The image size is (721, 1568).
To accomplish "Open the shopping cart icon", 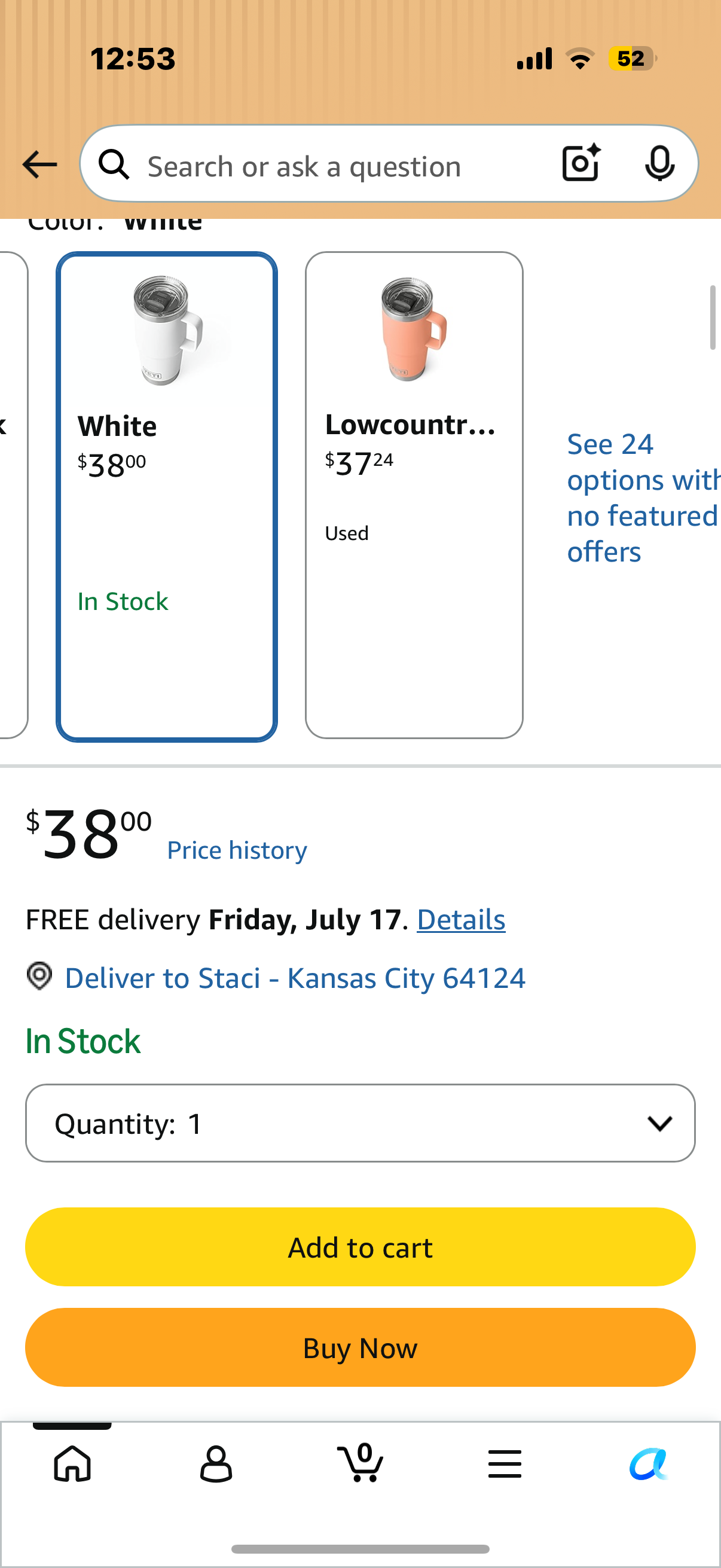I will (x=360, y=1462).
